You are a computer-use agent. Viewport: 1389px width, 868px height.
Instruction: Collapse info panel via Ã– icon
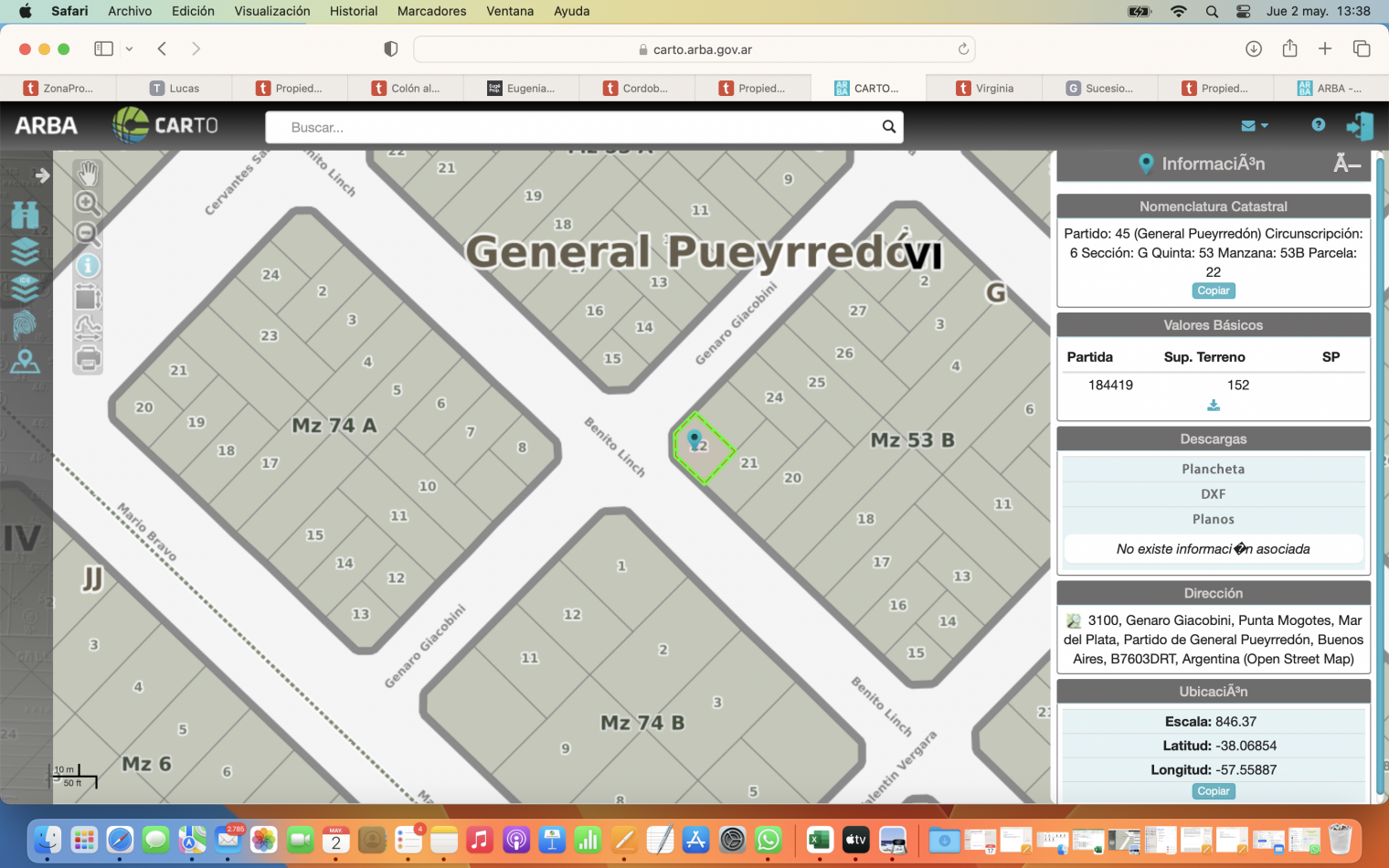(x=1347, y=164)
